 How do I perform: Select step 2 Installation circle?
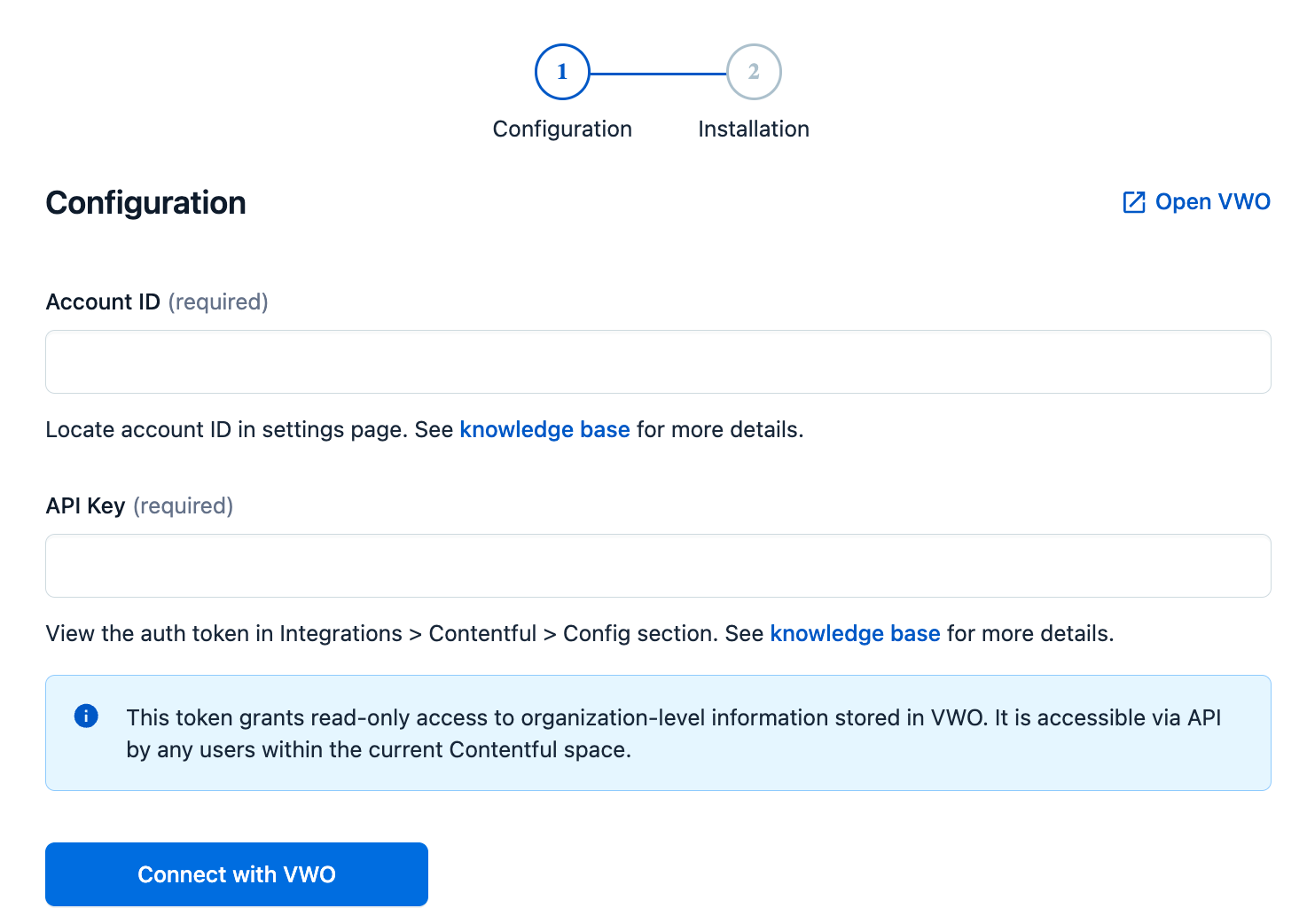coord(754,72)
